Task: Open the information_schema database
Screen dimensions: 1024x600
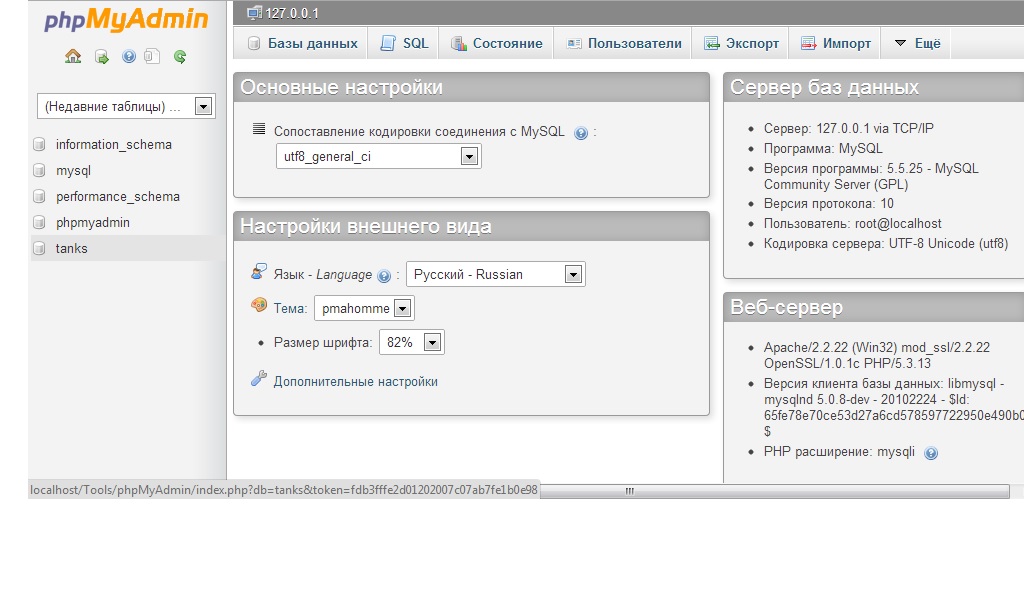Action: (x=114, y=144)
